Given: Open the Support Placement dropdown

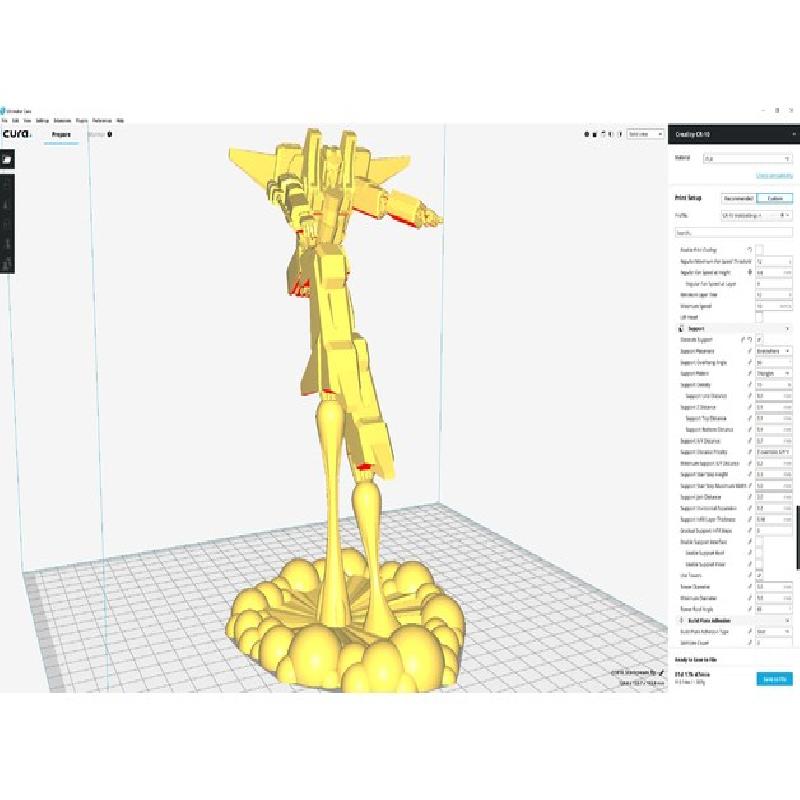Looking at the screenshot, I should (x=774, y=351).
